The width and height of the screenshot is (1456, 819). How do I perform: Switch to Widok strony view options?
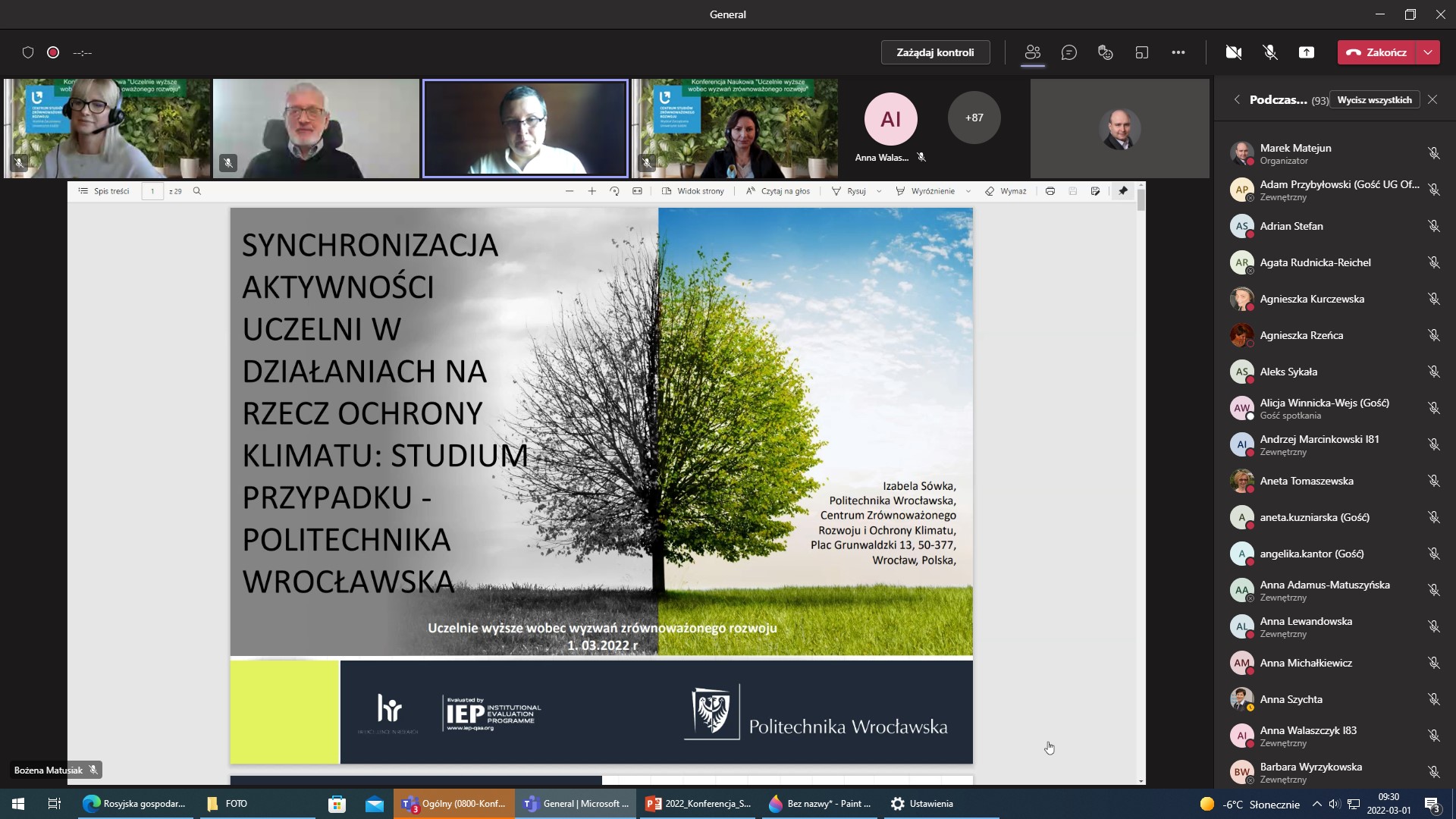point(694,191)
